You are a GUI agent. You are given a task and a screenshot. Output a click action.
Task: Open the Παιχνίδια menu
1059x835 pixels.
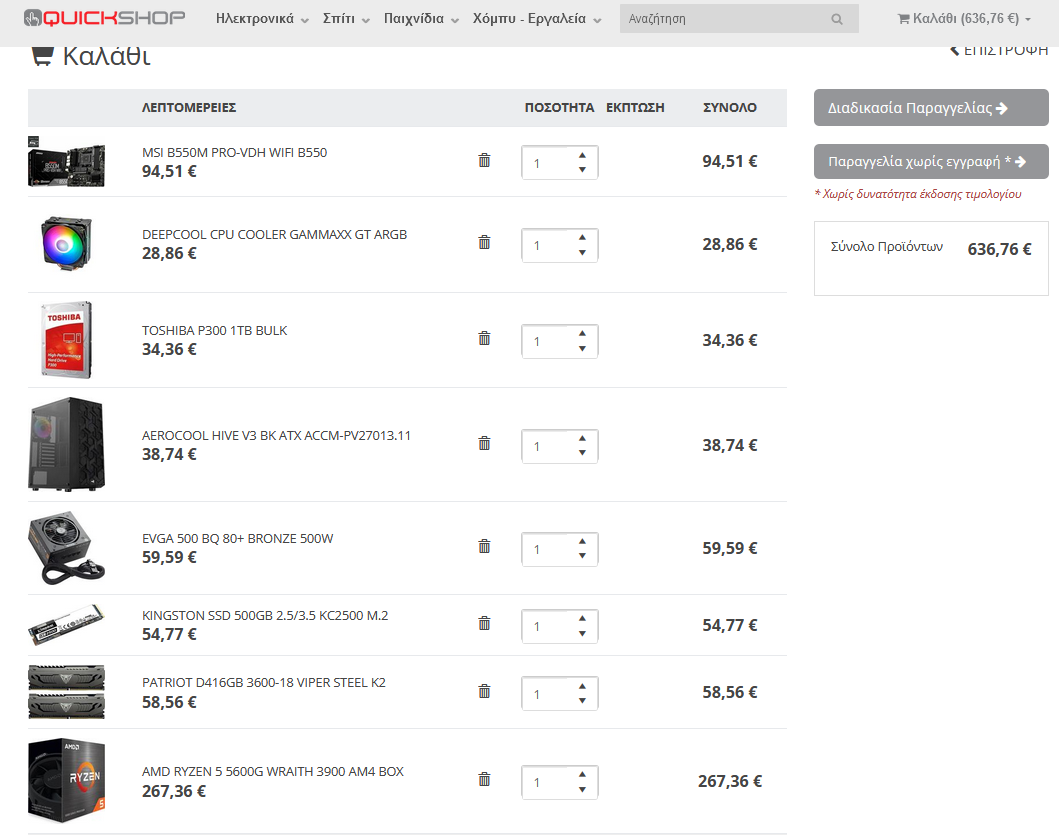[421, 19]
